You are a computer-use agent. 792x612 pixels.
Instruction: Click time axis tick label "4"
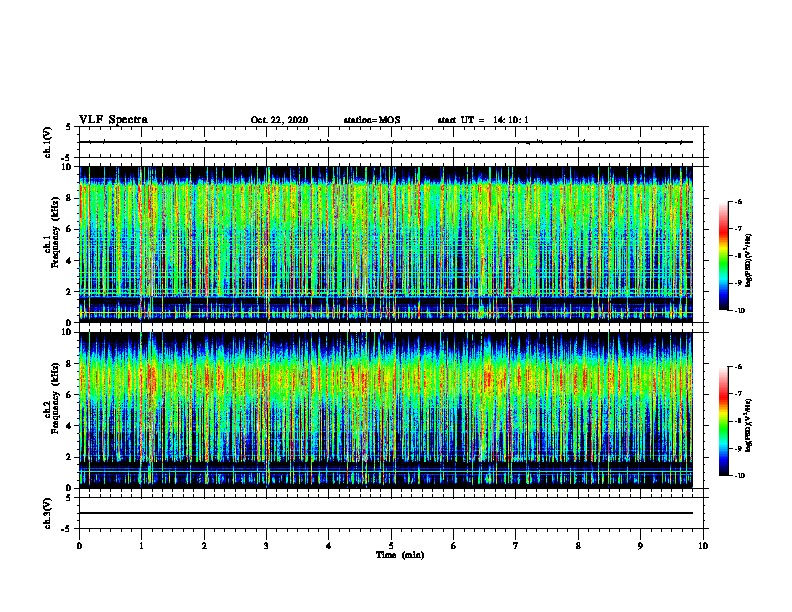point(329,546)
